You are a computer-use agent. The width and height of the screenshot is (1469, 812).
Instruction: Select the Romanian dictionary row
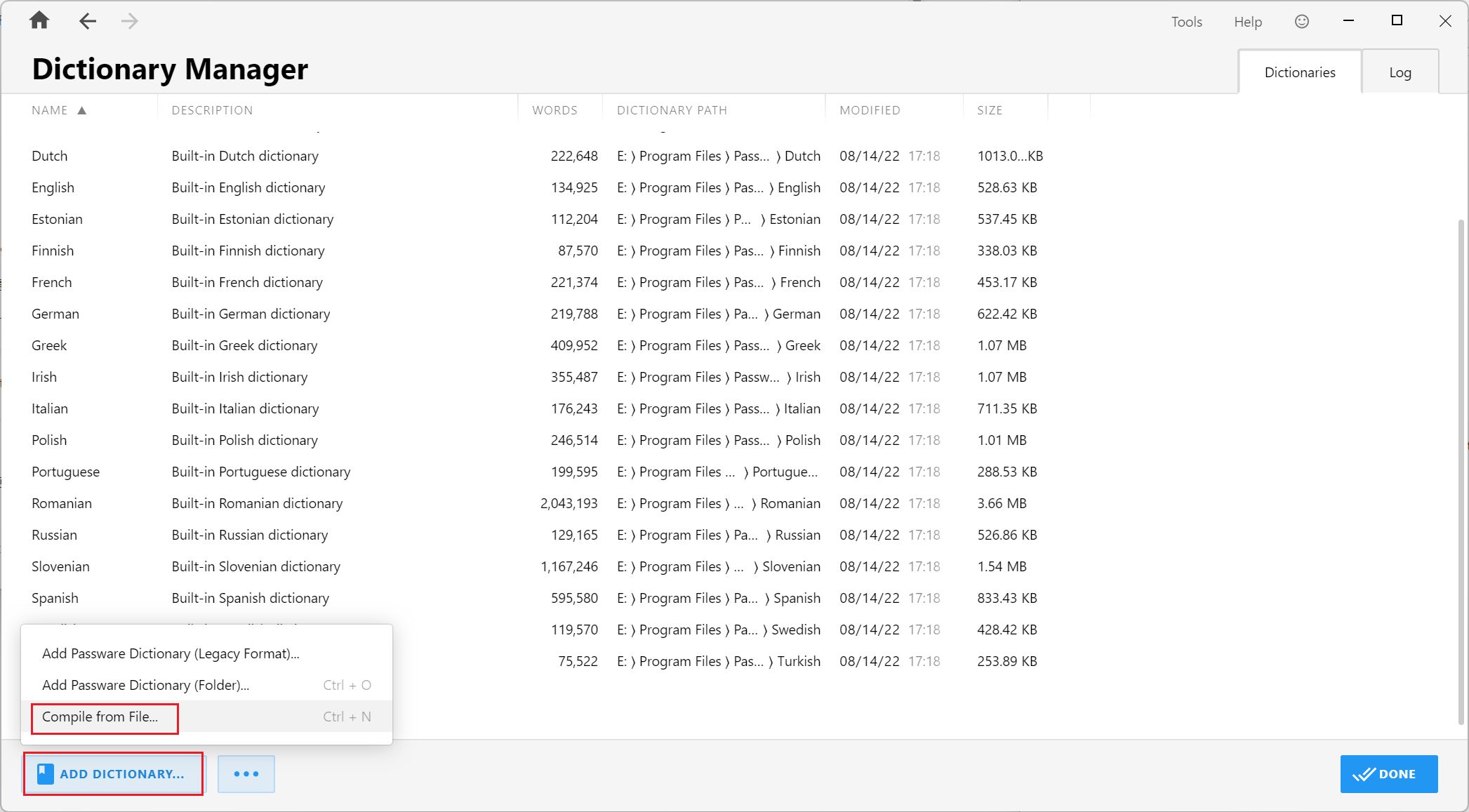(62, 503)
